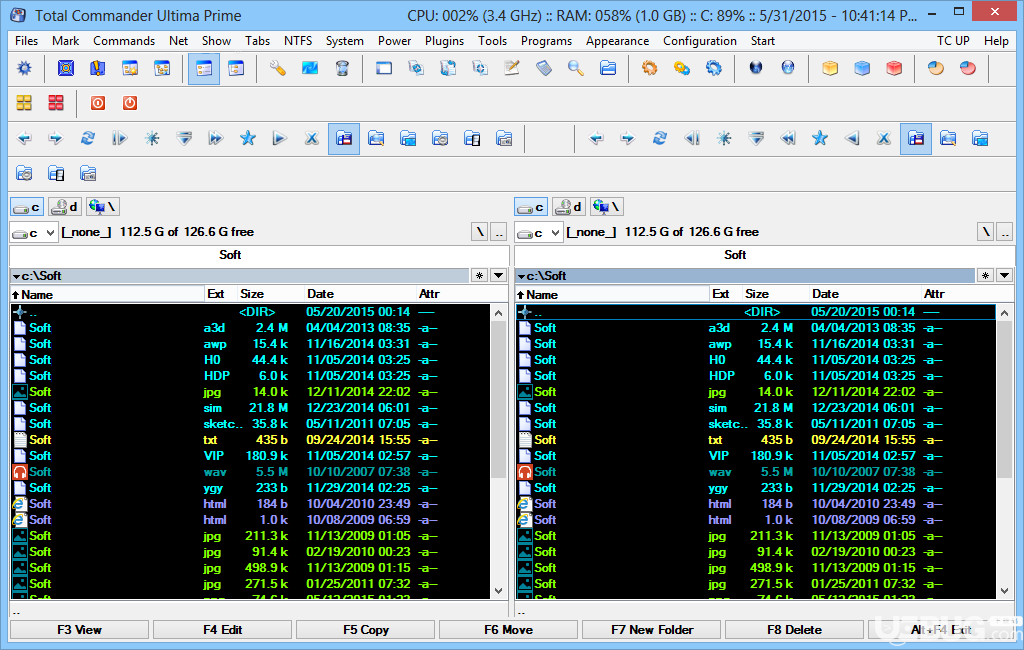Click left panel c:\Soft path bar
The image size is (1024, 650).
[240, 276]
